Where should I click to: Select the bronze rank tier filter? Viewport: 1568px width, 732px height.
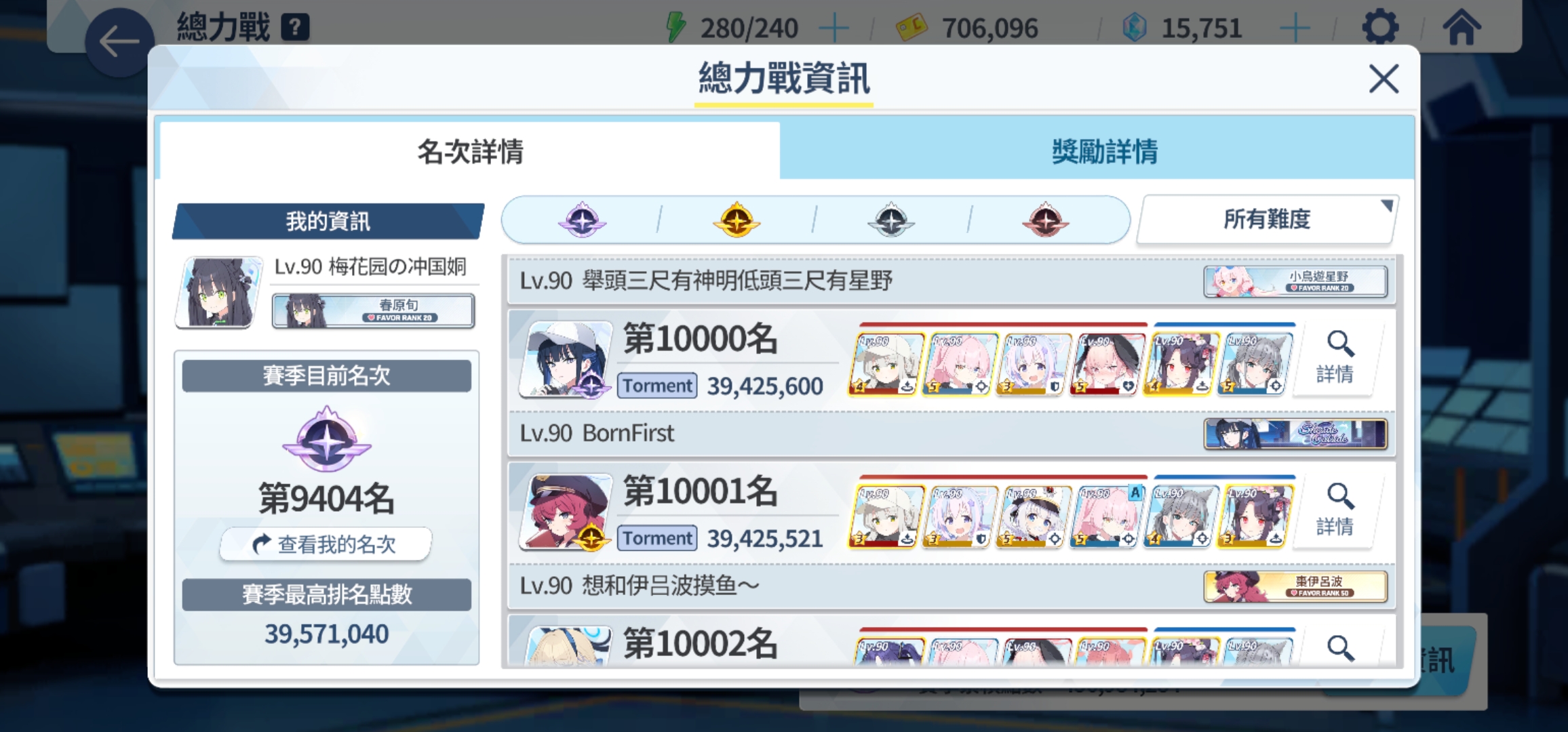(1046, 220)
